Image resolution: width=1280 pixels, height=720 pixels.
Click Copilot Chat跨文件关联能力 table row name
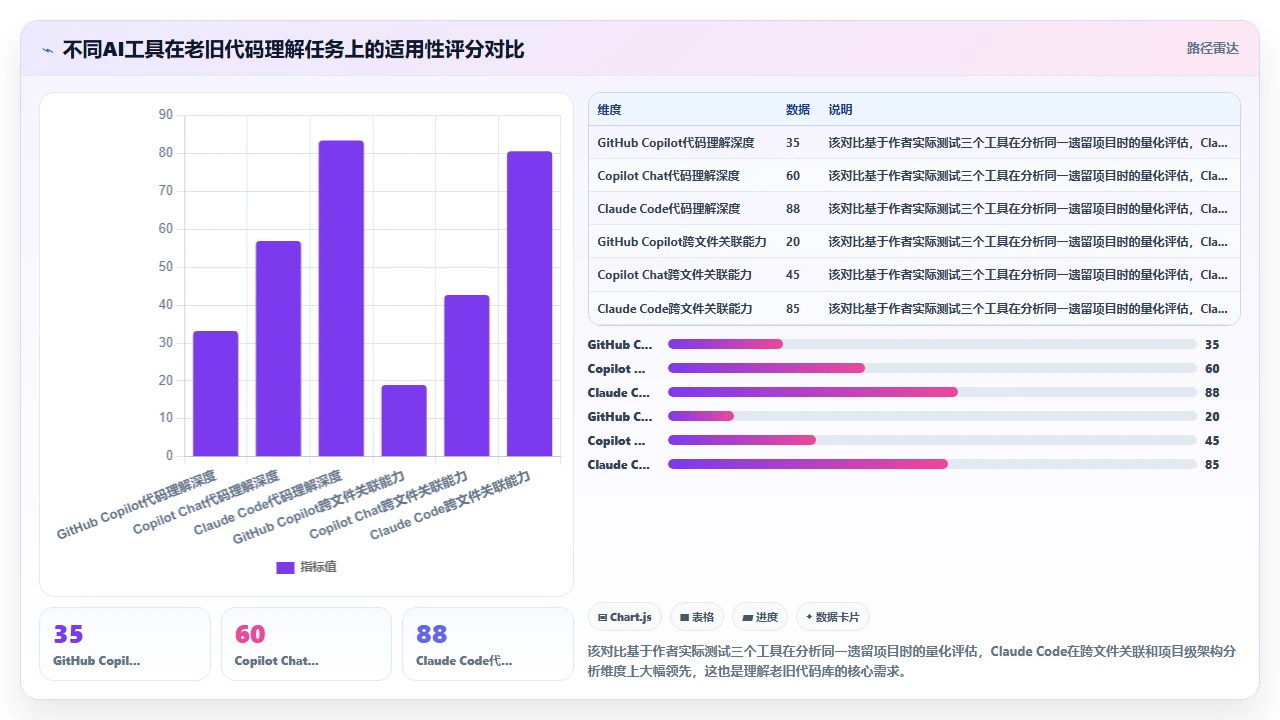click(675, 275)
